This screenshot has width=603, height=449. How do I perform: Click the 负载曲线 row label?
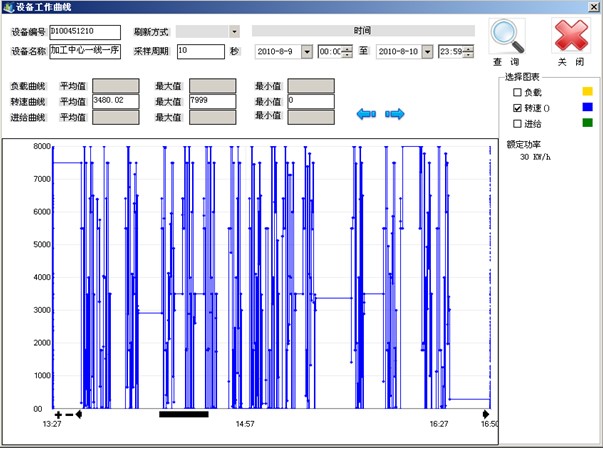pos(28,86)
